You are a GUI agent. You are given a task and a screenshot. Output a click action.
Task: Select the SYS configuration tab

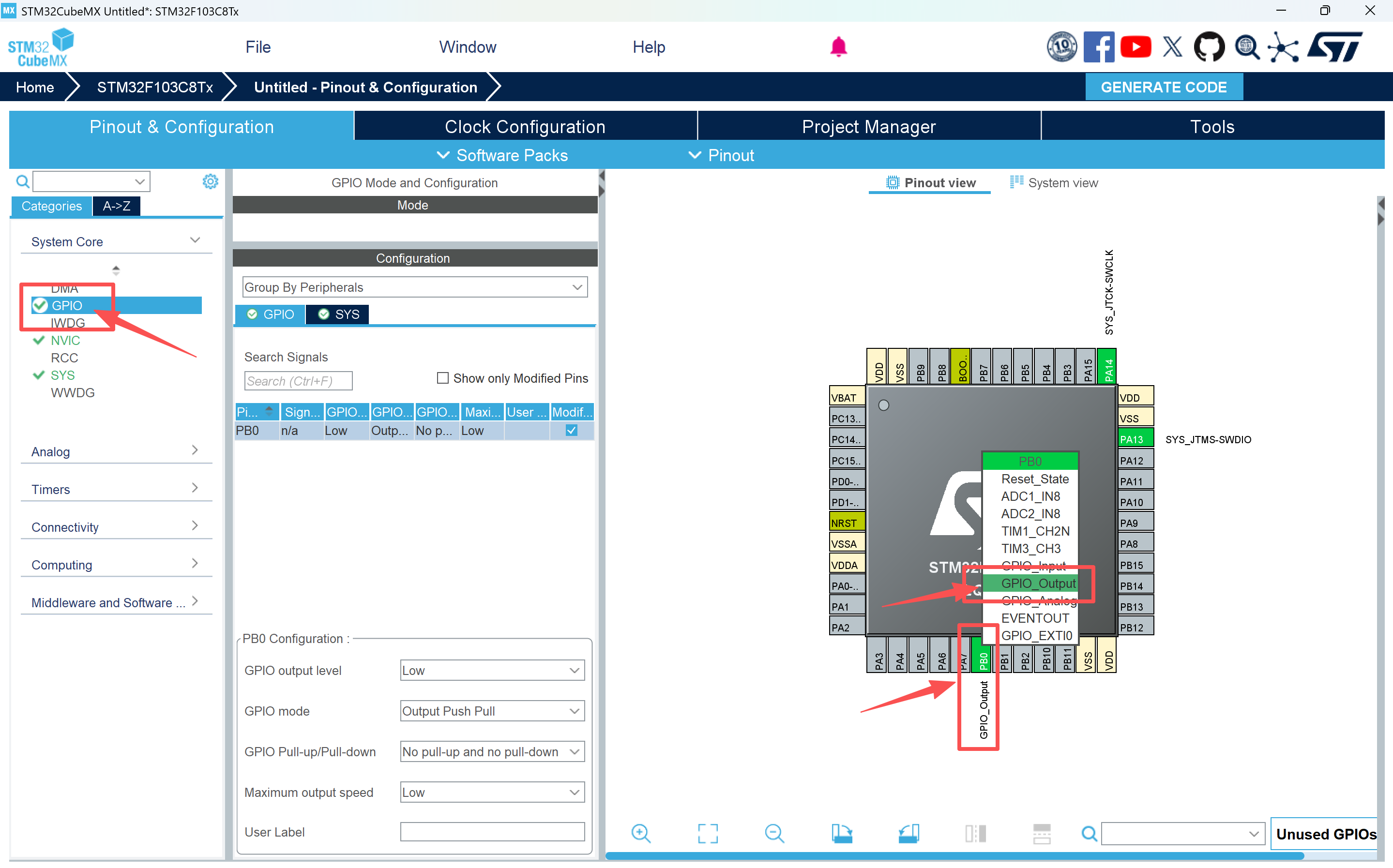tap(338, 314)
